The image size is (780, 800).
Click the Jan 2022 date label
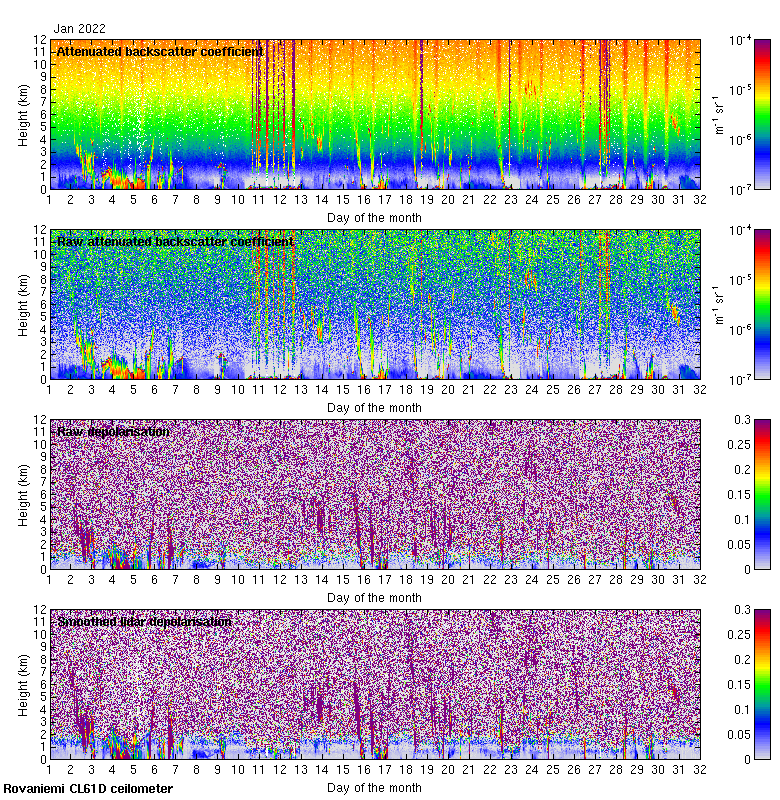[x=79, y=29]
